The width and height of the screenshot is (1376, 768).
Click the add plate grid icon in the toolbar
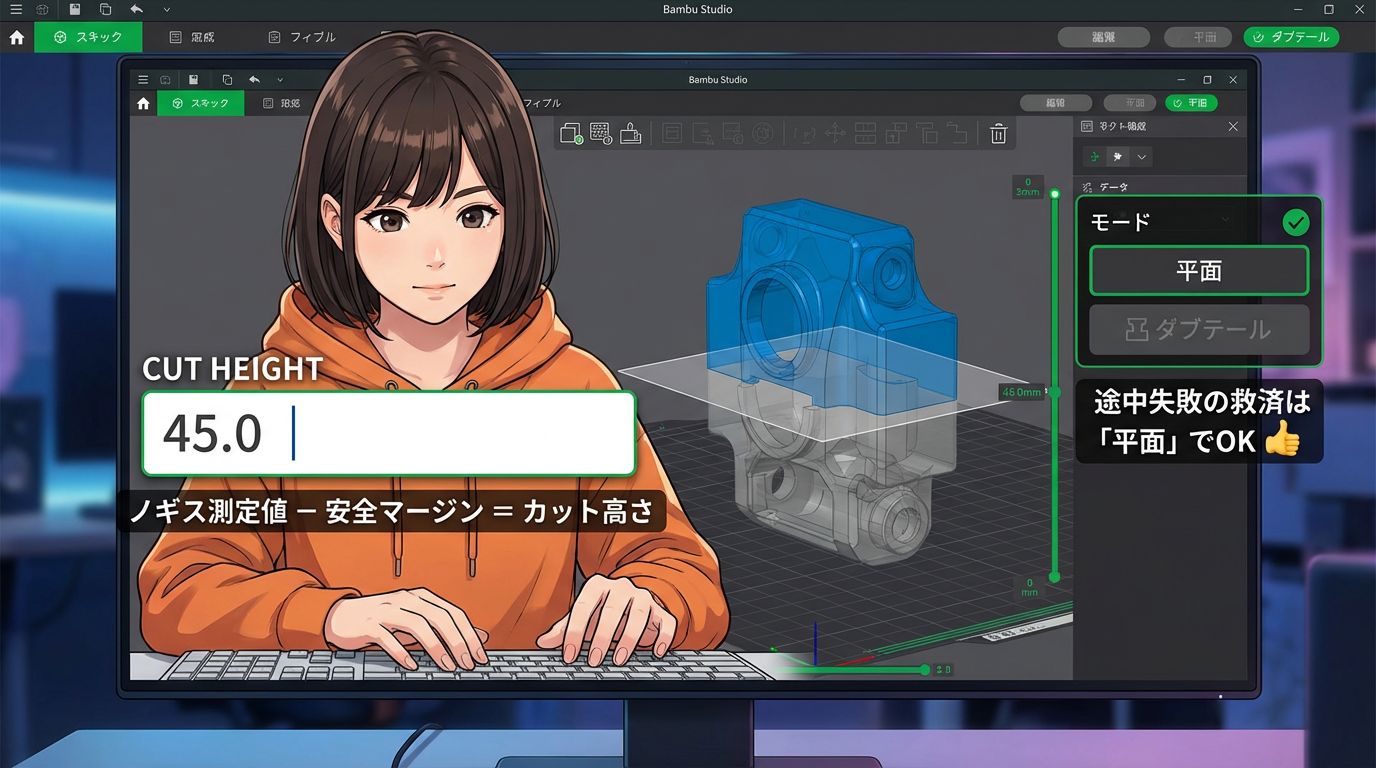tap(600, 134)
